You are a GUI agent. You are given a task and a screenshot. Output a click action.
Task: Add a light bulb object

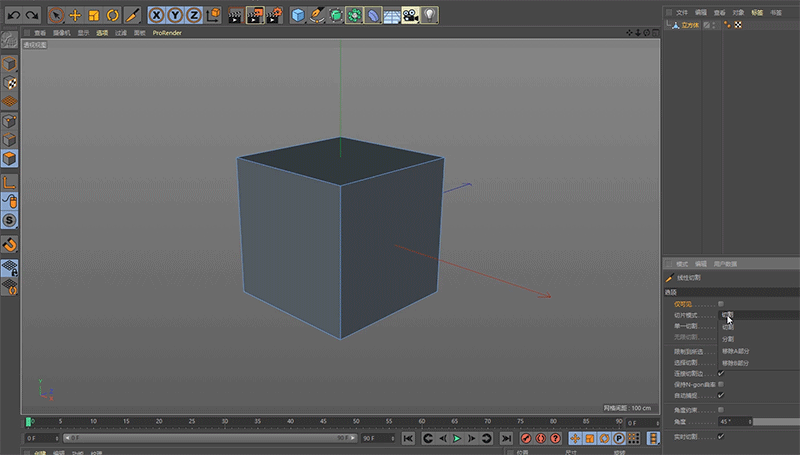(x=430, y=15)
